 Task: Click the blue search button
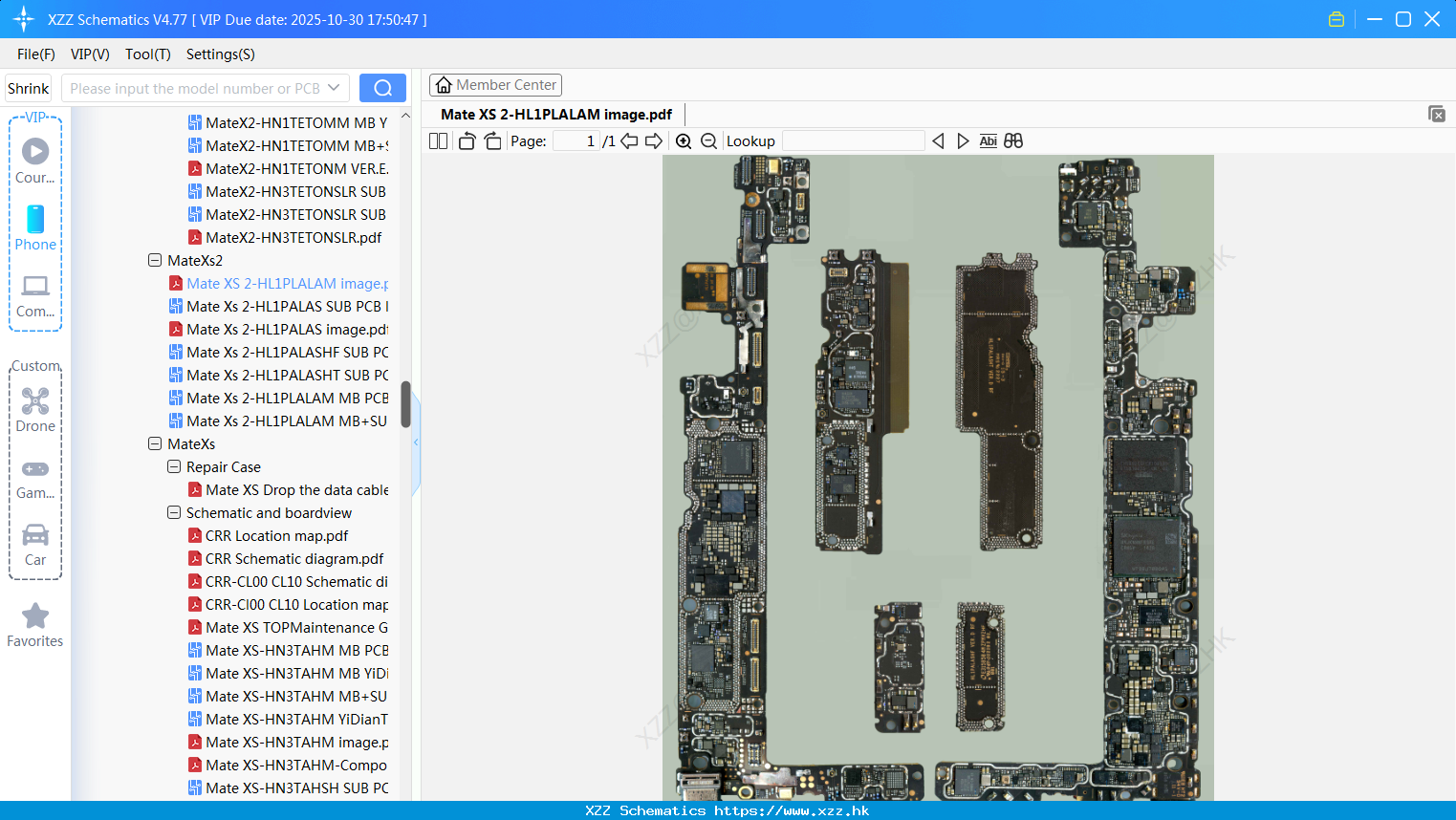point(382,88)
